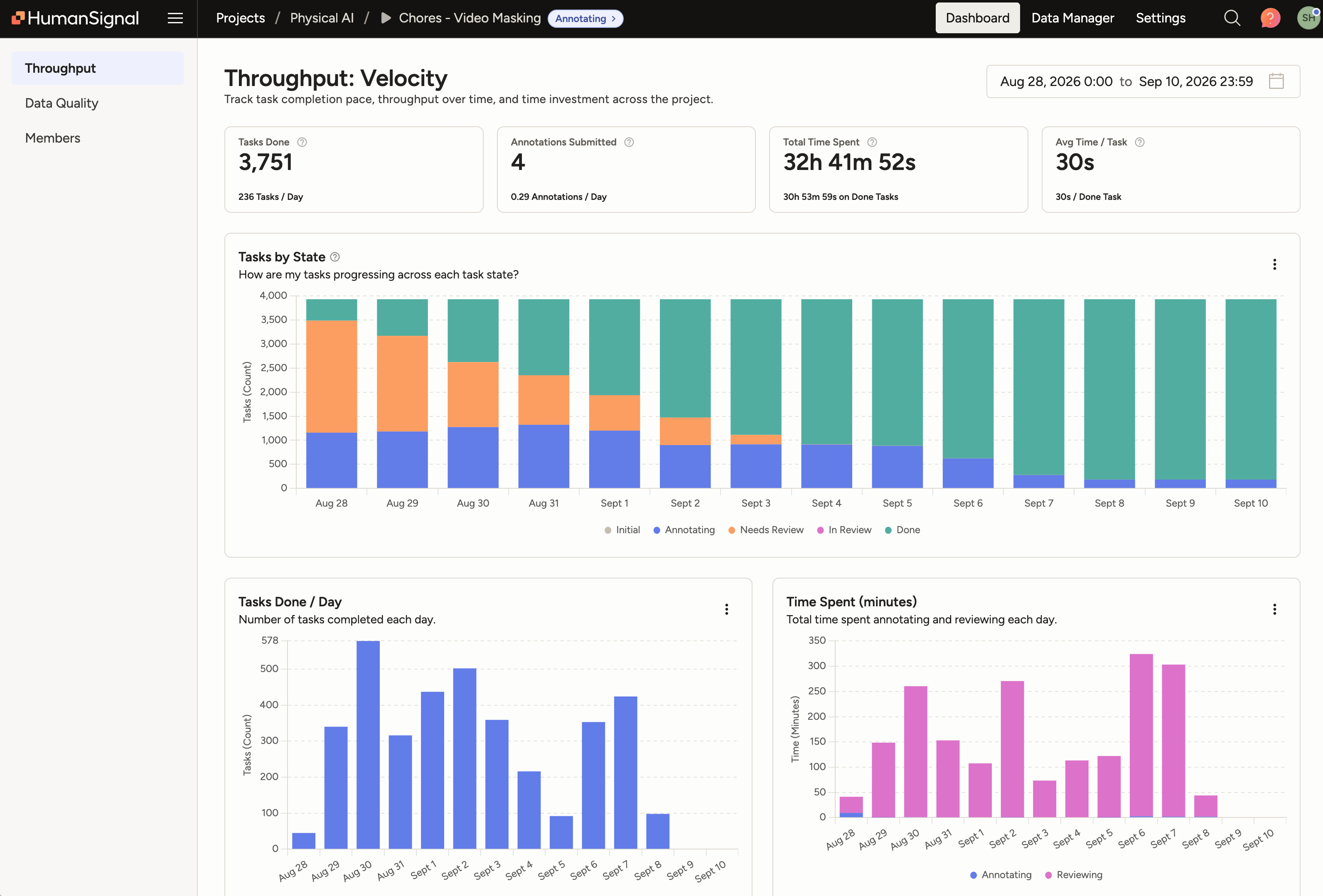Click '30h 53m 59s on Done Tasks' text
Screen dimensions: 1323x896
pyautogui.click(x=841, y=197)
